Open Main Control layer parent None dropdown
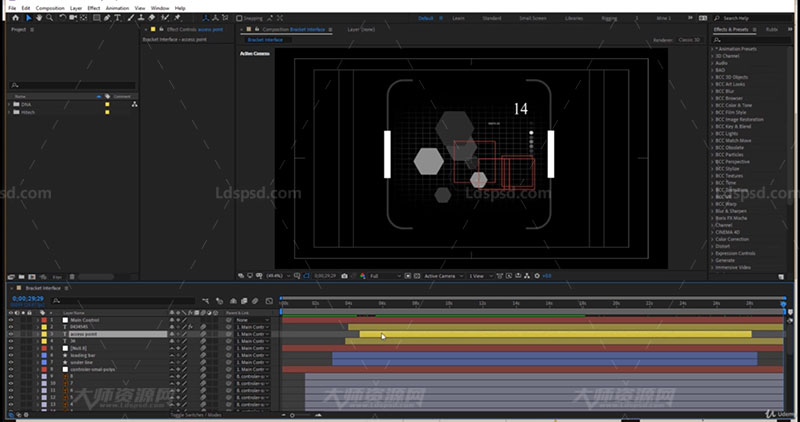Image resolution: width=800 pixels, height=422 pixels. coord(252,320)
